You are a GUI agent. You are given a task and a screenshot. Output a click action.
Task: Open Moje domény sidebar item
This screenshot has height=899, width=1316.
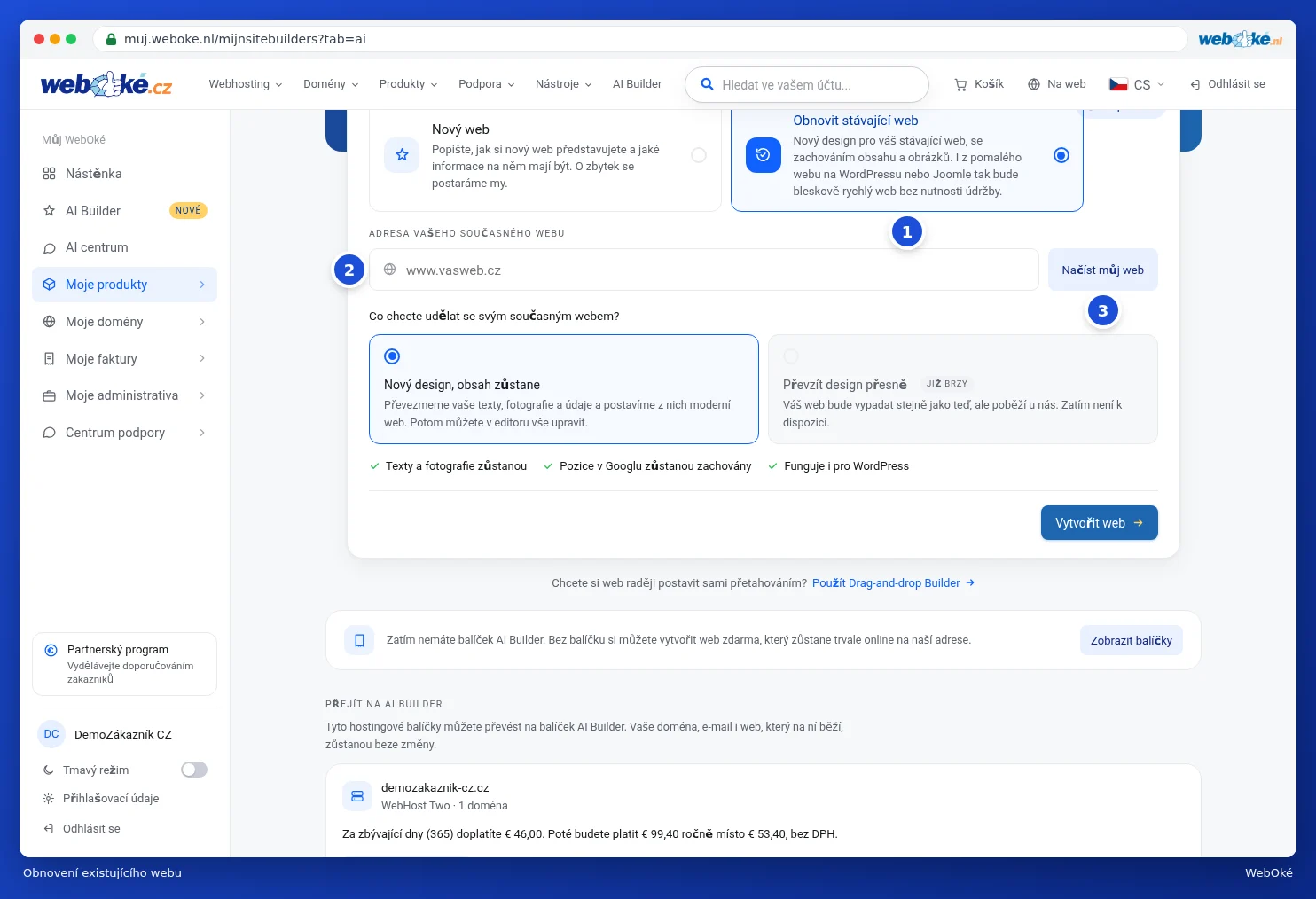124,322
